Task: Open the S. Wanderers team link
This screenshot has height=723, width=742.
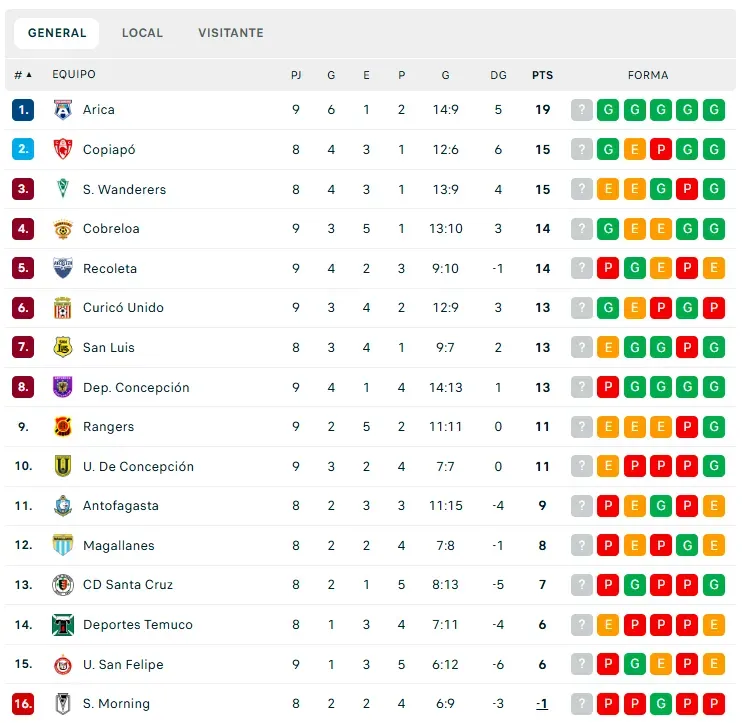Action: tap(124, 189)
